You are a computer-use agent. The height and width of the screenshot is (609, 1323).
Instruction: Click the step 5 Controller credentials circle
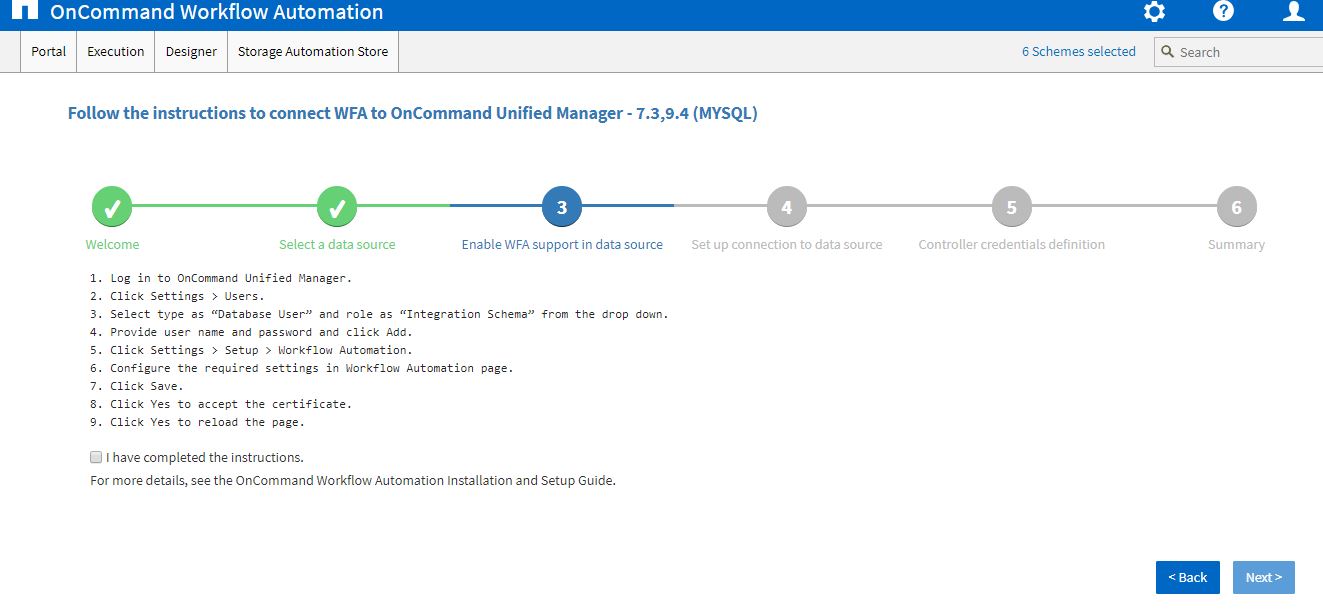1011,206
